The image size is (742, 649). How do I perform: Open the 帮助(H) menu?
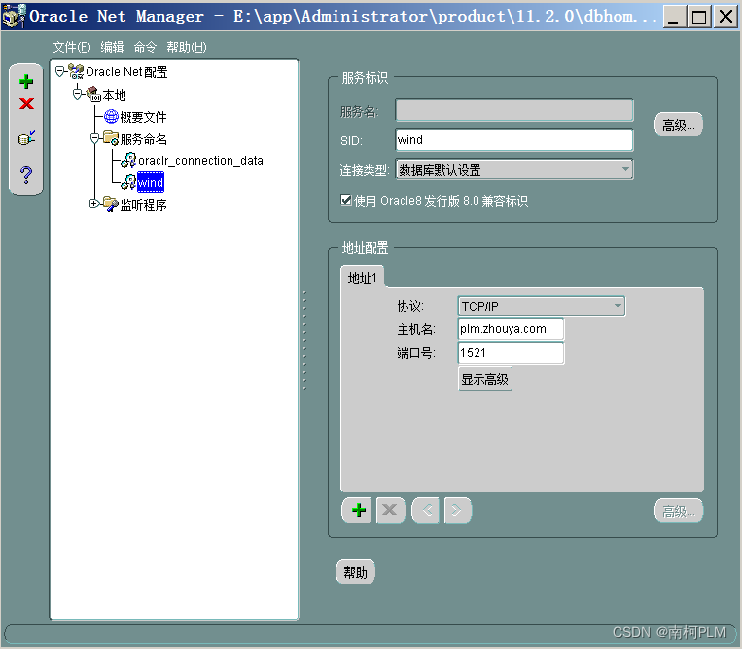tap(186, 47)
